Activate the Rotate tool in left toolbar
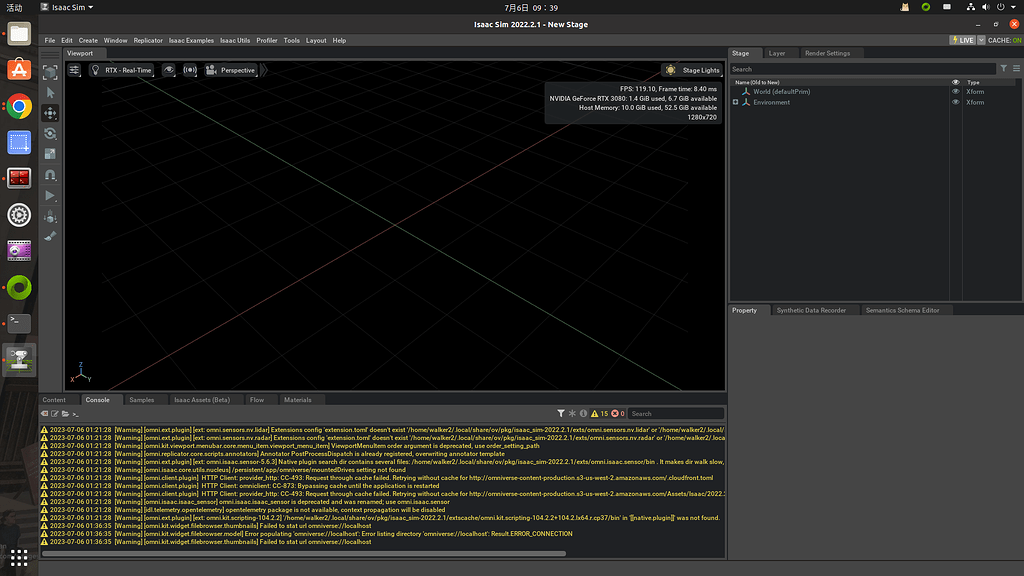1024x576 pixels. tap(50, 133)
